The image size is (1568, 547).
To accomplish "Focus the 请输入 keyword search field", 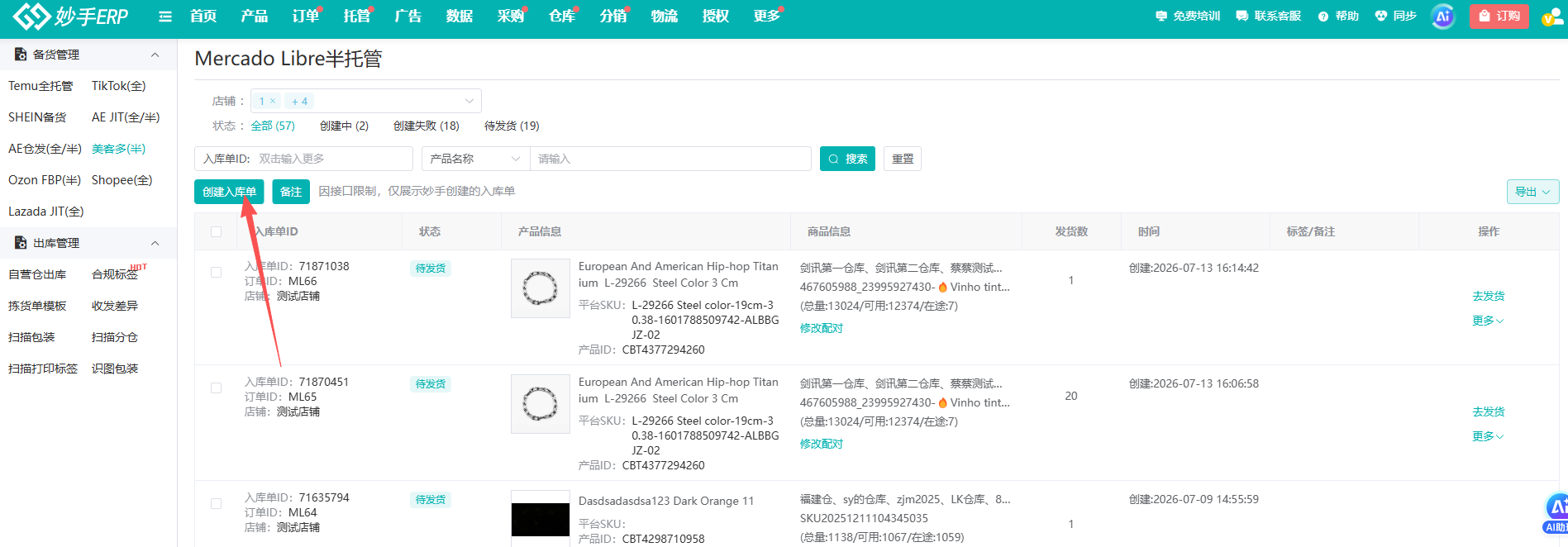I will (x=670, y=159).
